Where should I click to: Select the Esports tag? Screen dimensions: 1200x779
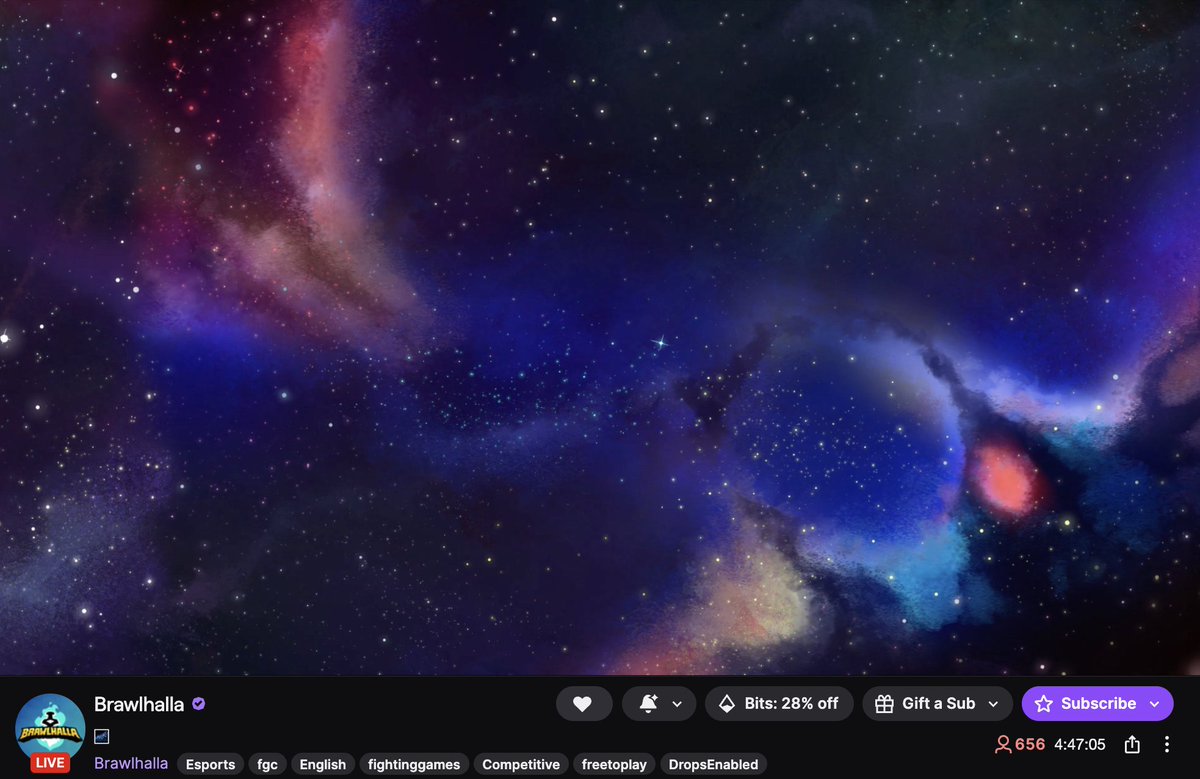tap(210, 765)
